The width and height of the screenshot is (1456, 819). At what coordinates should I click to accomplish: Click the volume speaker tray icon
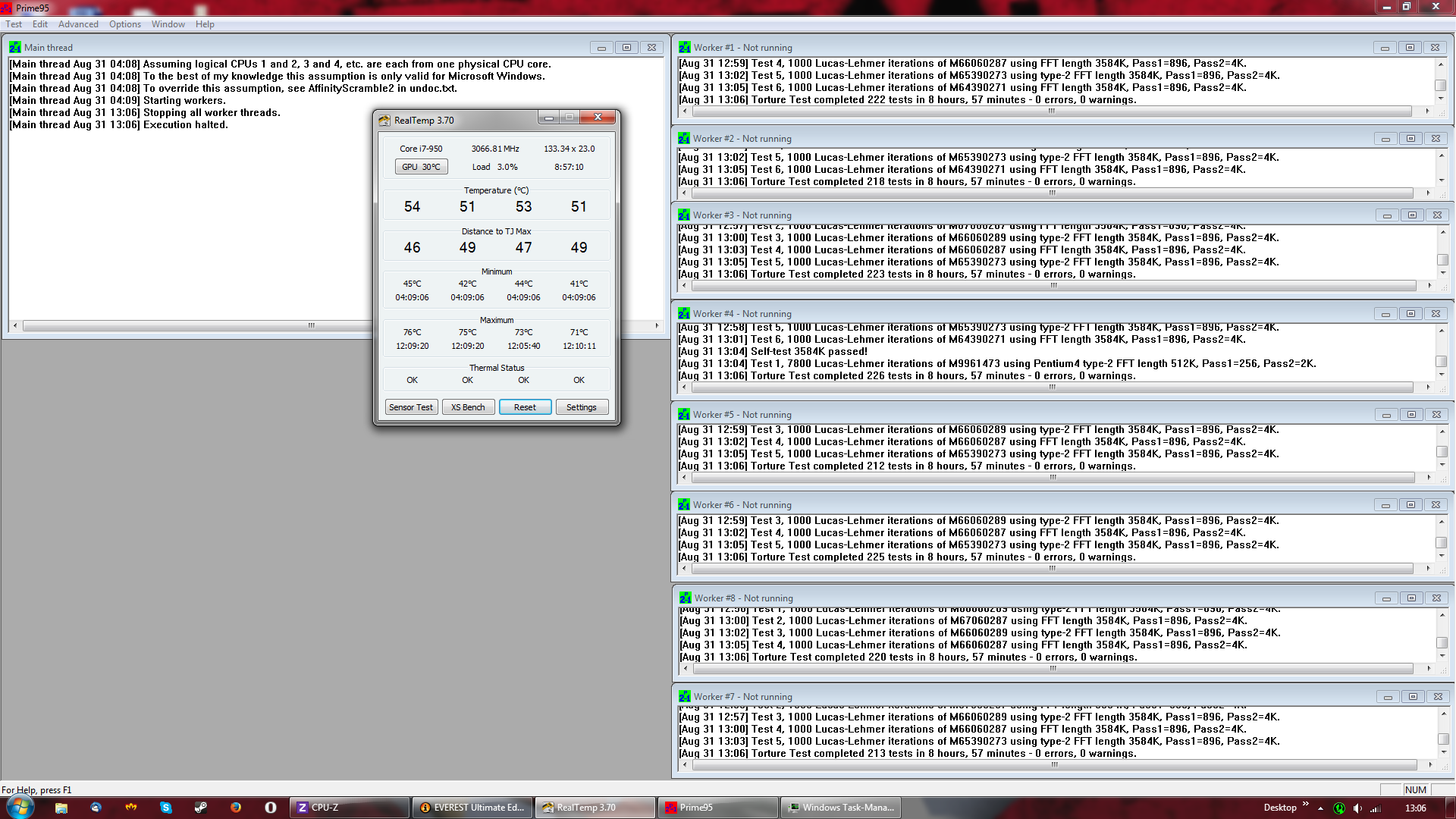(1357, 808)
